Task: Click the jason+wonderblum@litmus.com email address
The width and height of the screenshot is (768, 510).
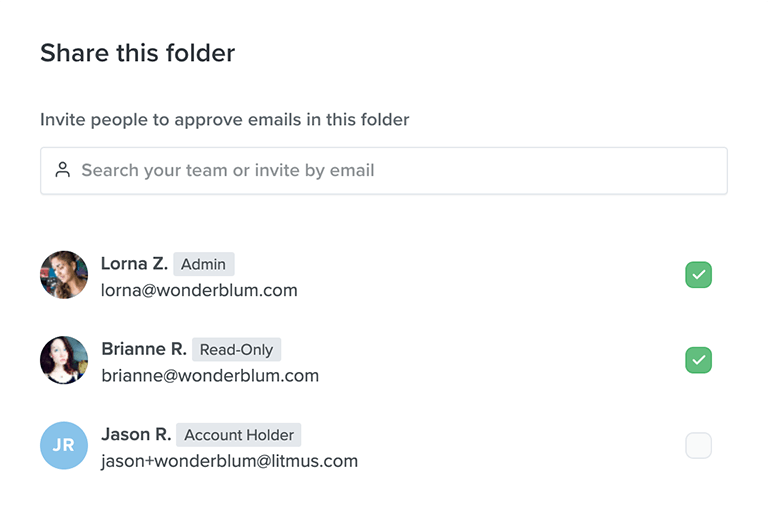Action: point(230,461)
